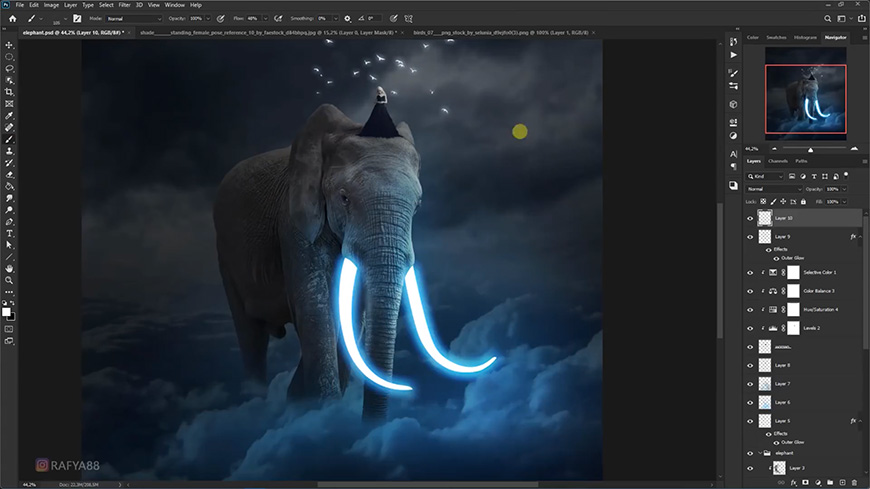
Task: Select the Clone Stamp tool
Action: (x=9, y=151)
